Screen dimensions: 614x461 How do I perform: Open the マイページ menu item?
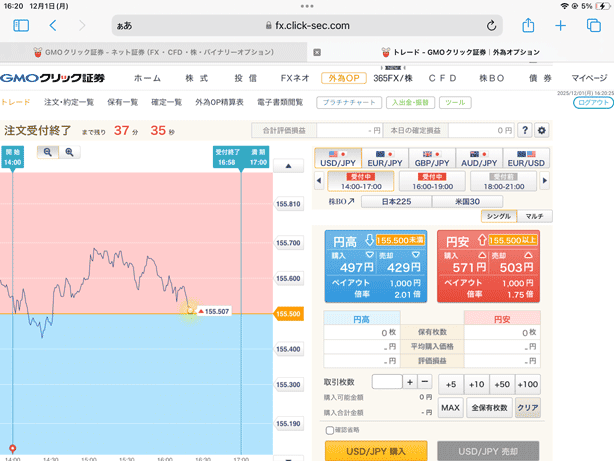pos(589,78)
